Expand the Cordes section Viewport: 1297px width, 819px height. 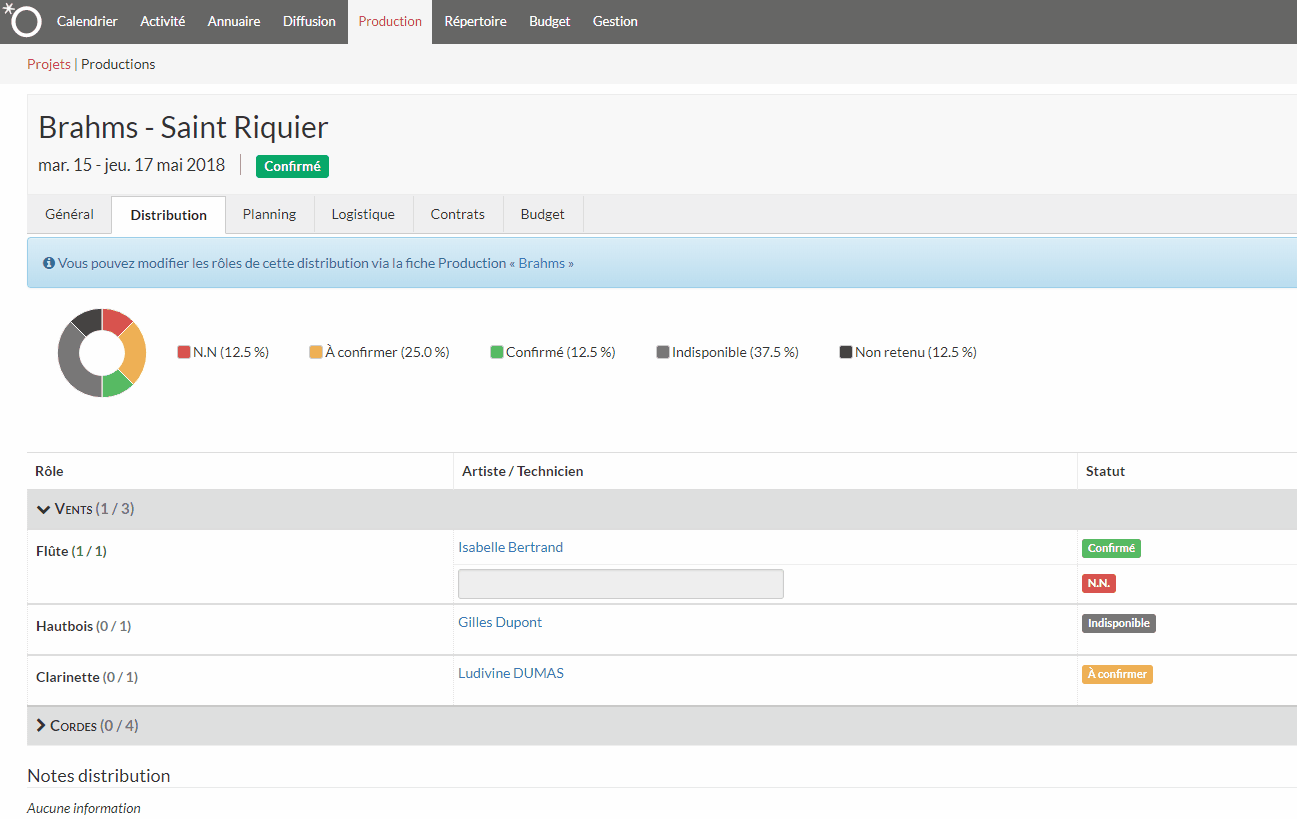[x=43, y=726]
